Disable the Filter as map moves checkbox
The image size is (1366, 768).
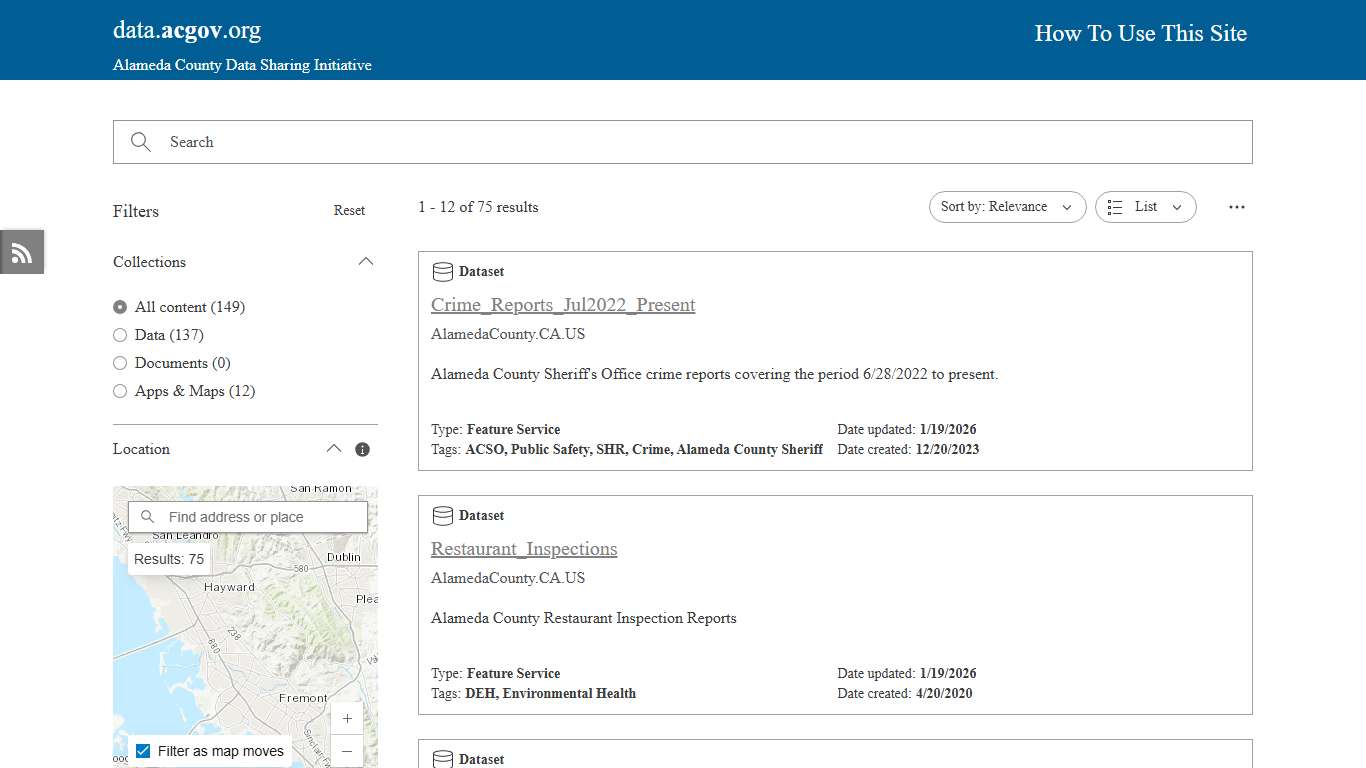143,749
